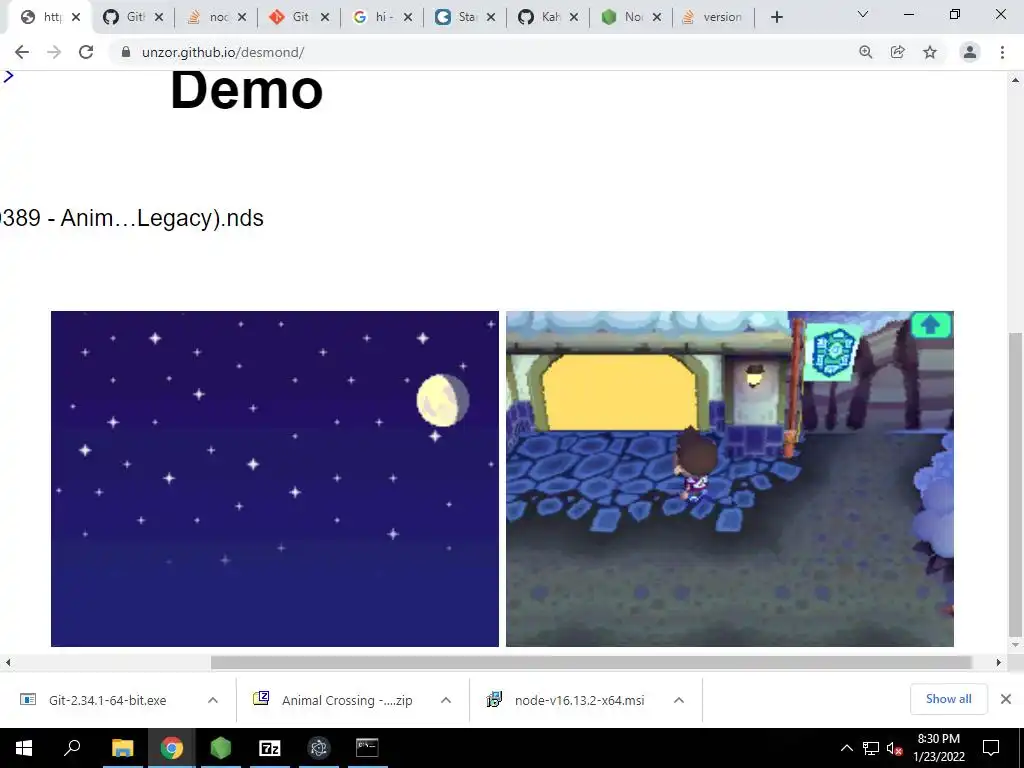The image size is (1024, 768).
Task: Click the Demo heading
Action: (x=246, y=90)
